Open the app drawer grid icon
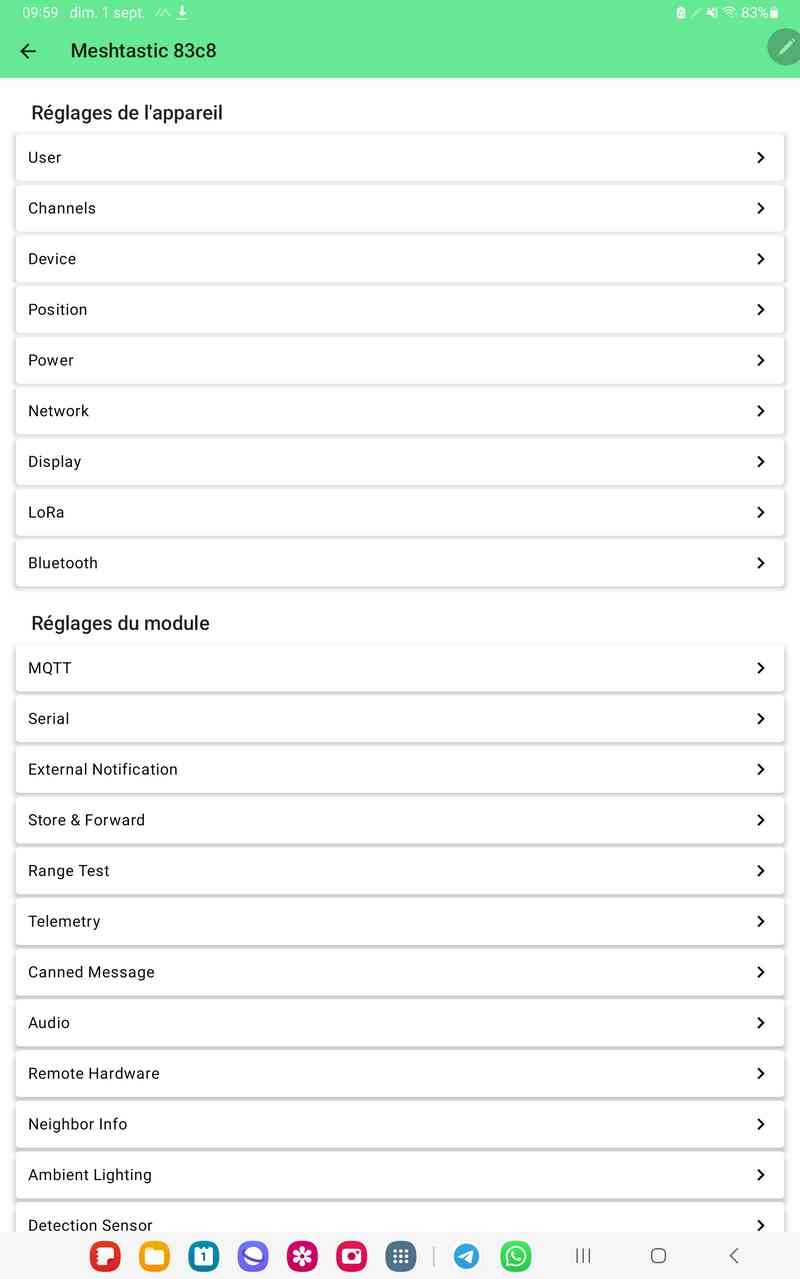 tap(401, 1256)
